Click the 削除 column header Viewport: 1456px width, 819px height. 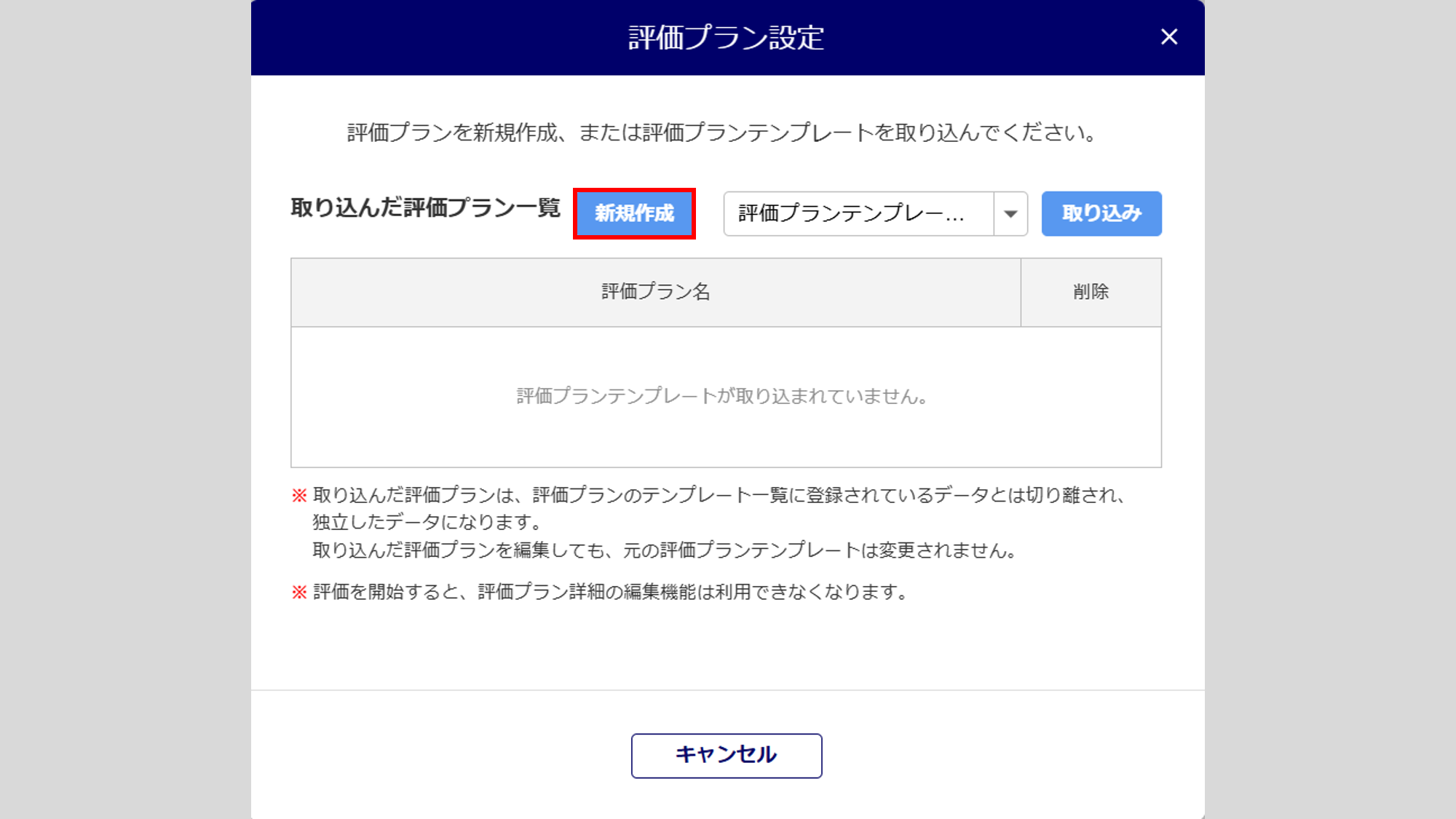tap(1091, 292)
